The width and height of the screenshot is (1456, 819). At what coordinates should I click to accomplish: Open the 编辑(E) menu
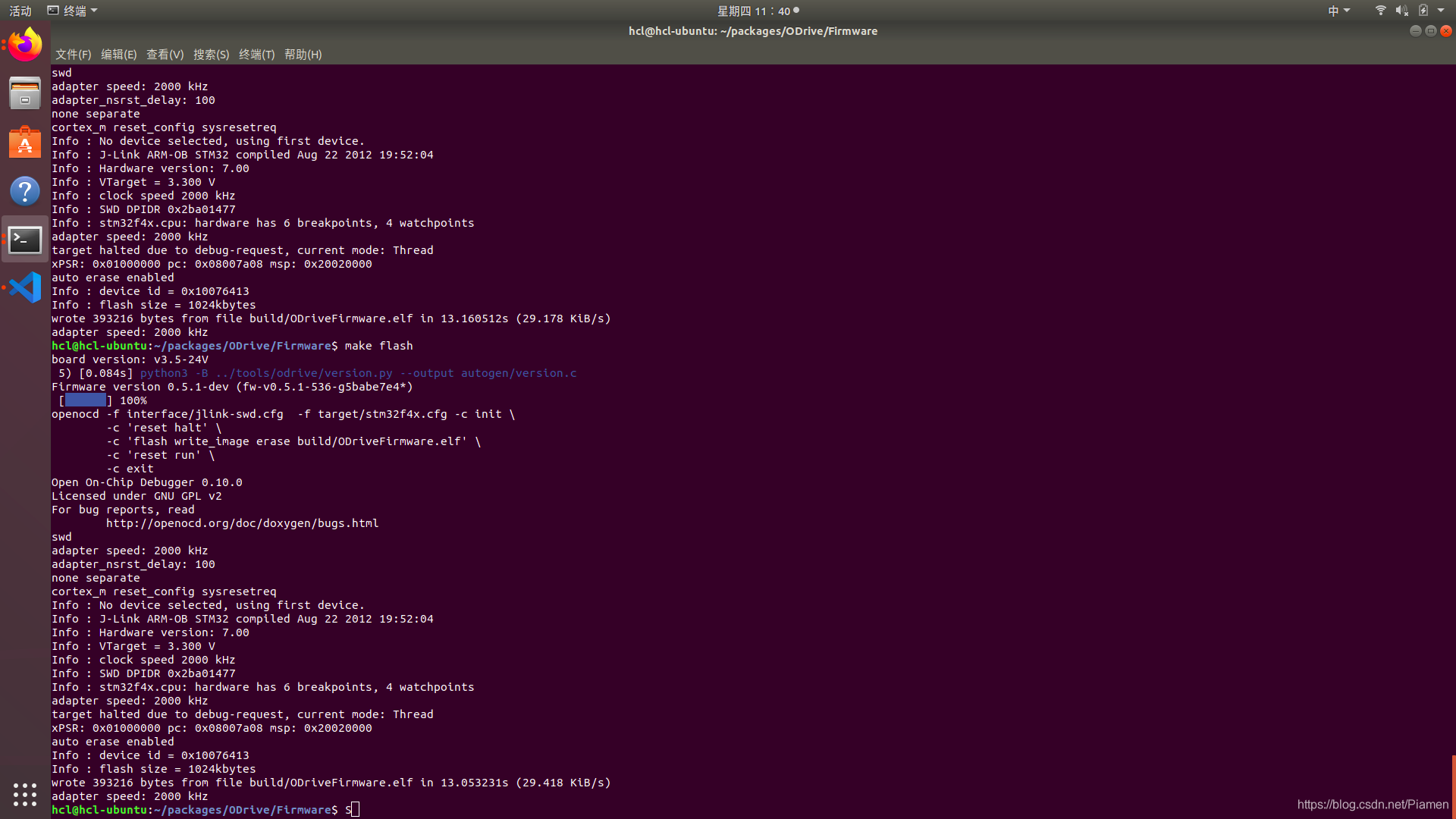118,55
